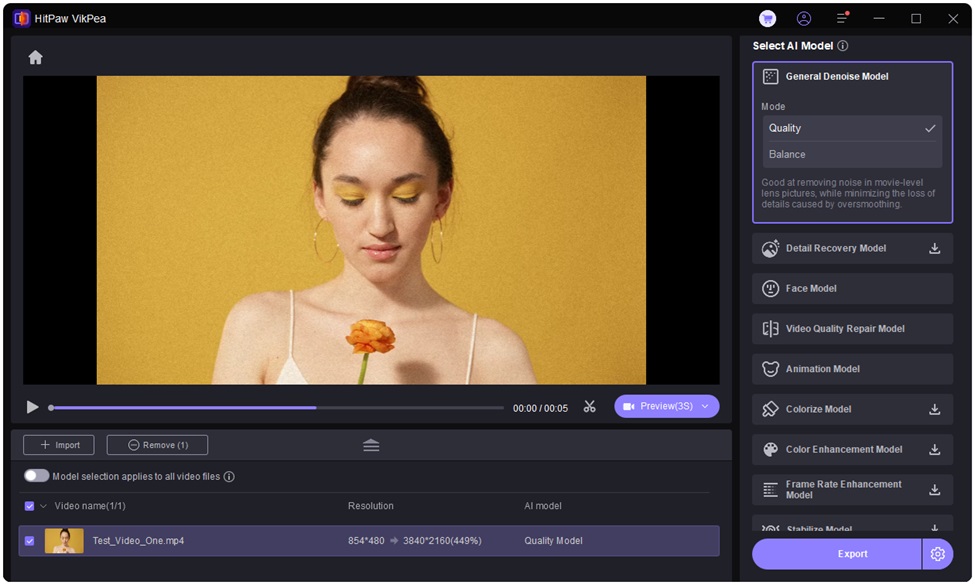The height and width of the screenshot is (585, 975).
Task: Collapse the file list panel handle
Action: click(x=371, y=445)
